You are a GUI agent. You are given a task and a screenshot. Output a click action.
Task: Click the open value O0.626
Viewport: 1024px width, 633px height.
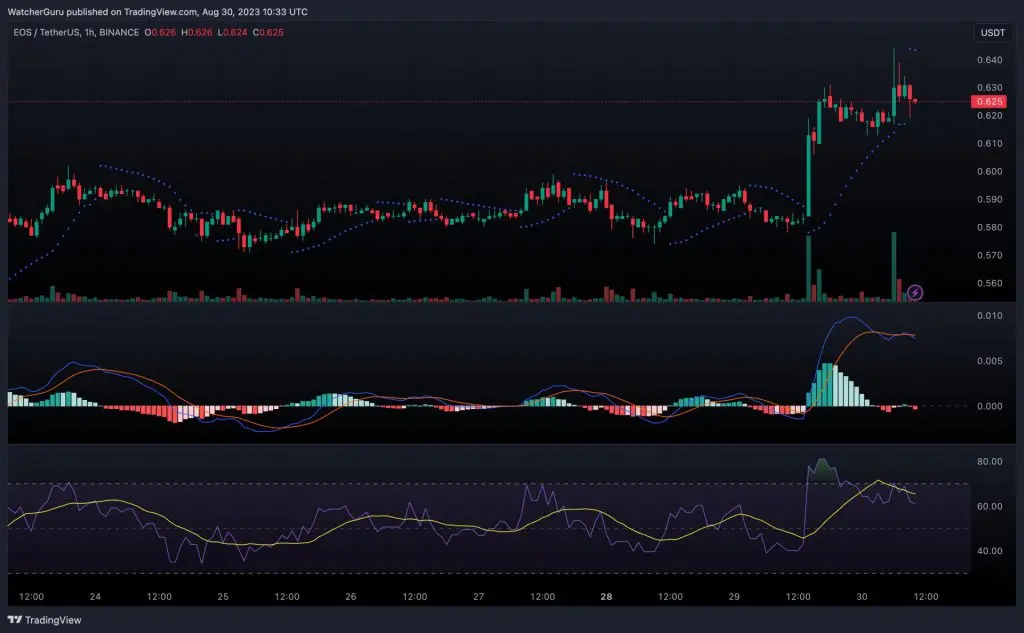point(160,32)
